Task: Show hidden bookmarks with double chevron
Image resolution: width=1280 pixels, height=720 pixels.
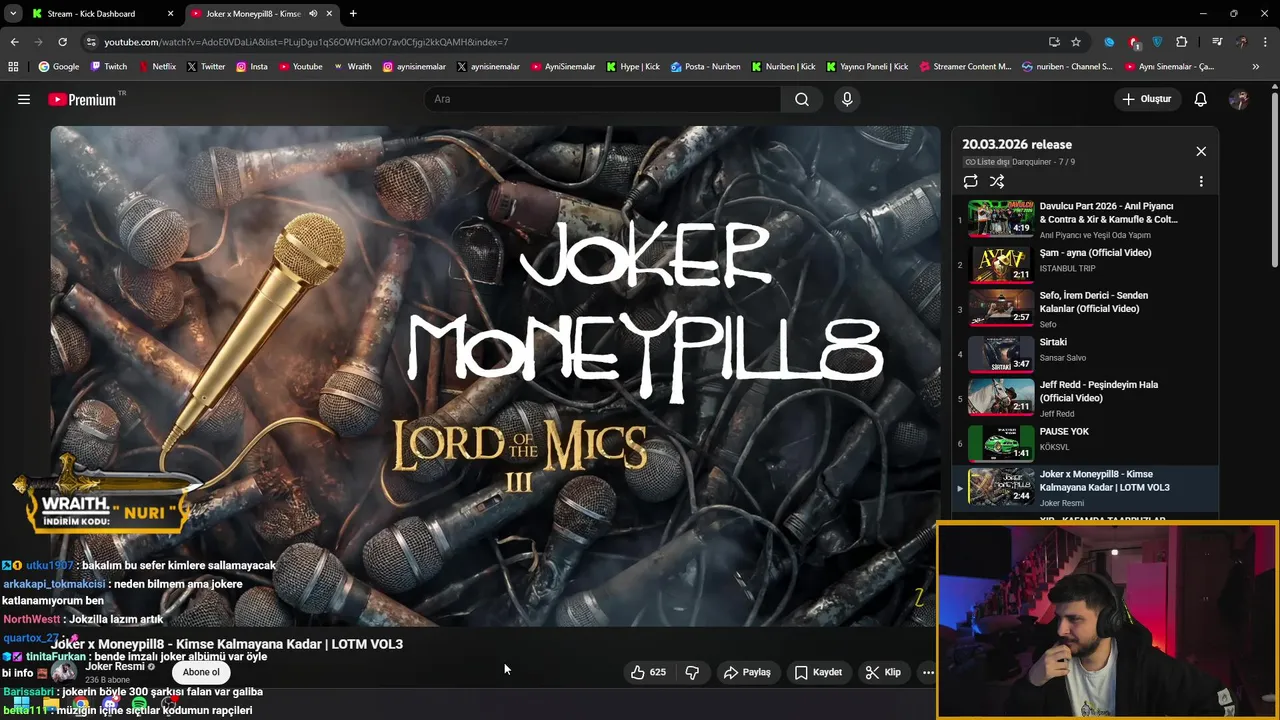Action: pyautogui.click(x=1256, y=67)
